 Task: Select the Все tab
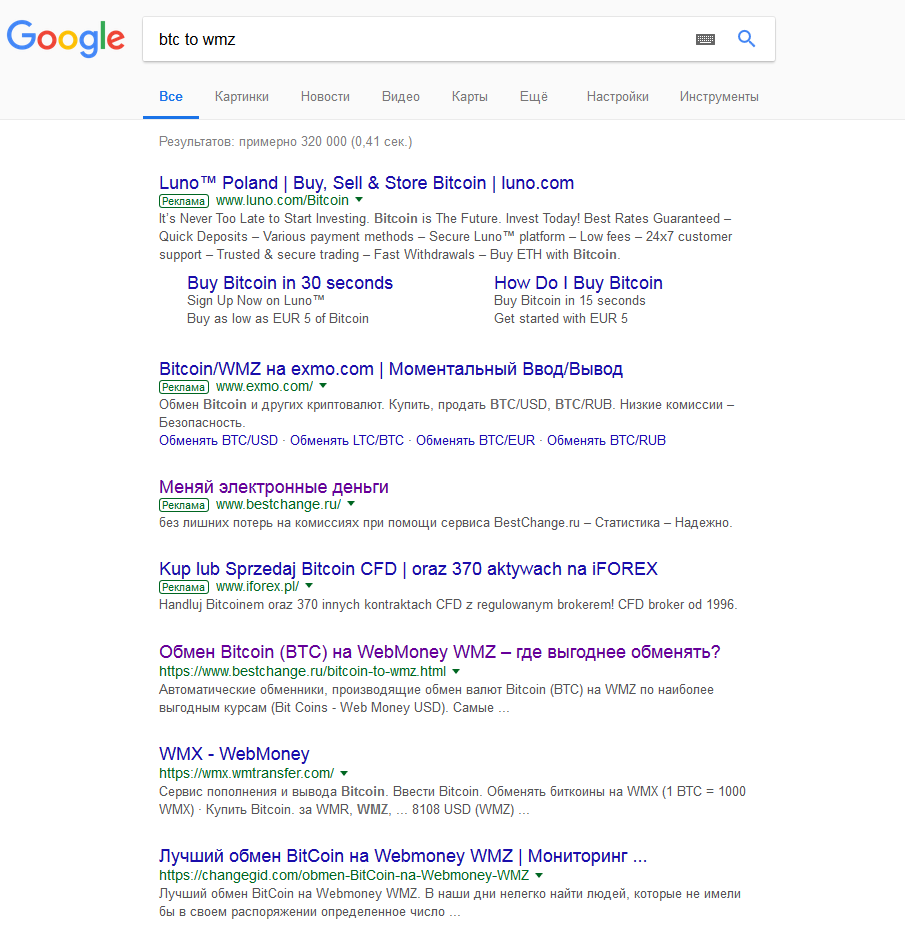coord(171,96)
